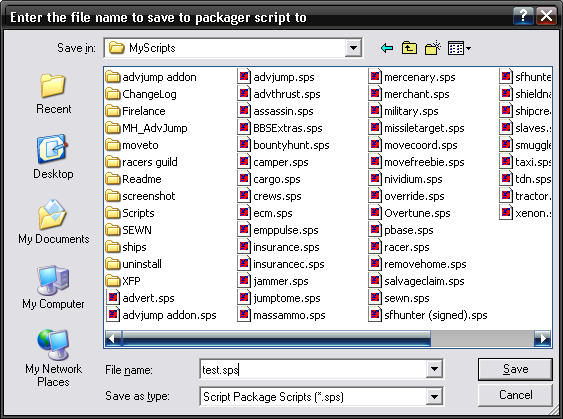
Task: Select the advjump.sps file icon
Action: click(244, 77)
